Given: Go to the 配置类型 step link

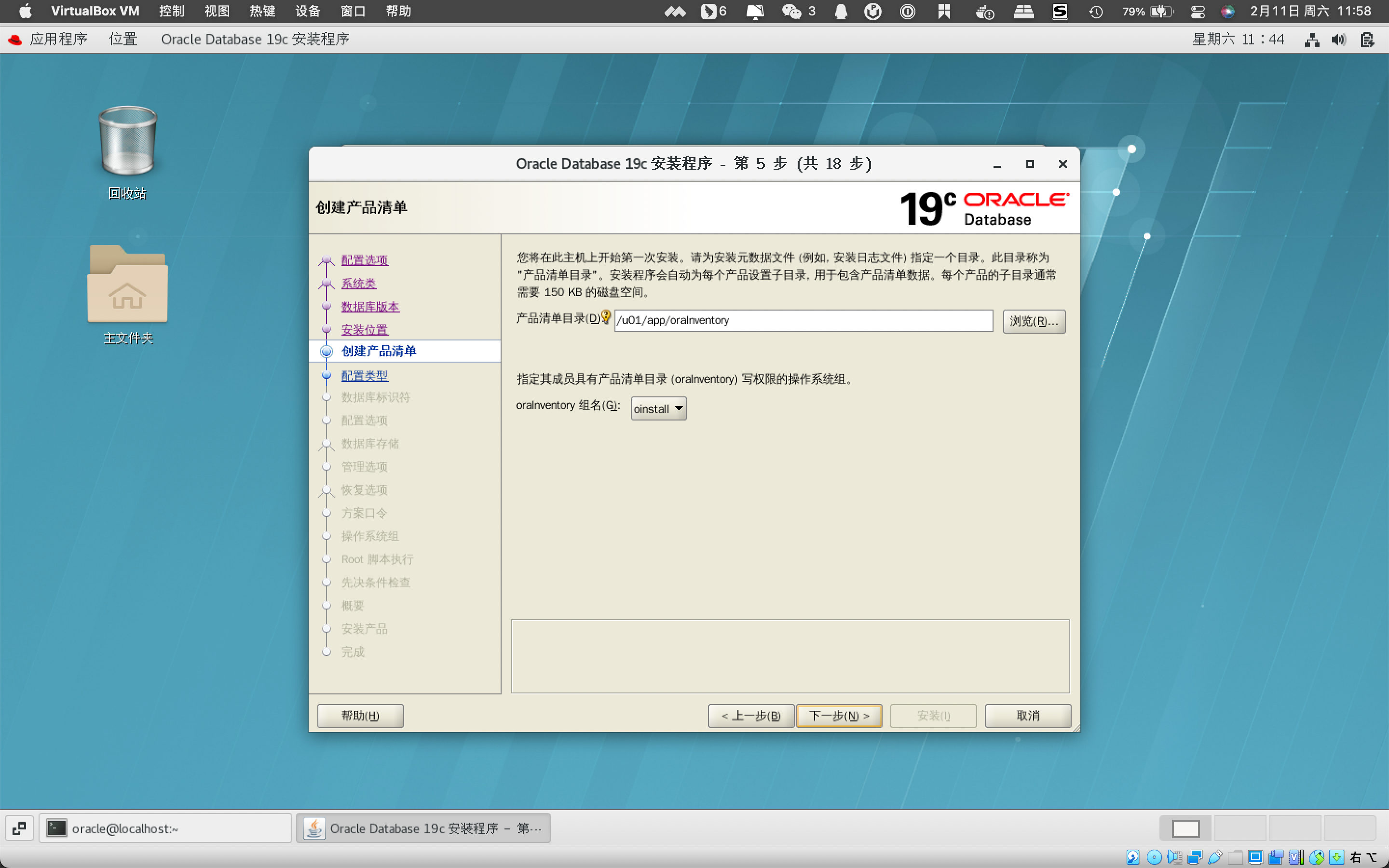Looking at the screenshot, I should click(365, 376).
